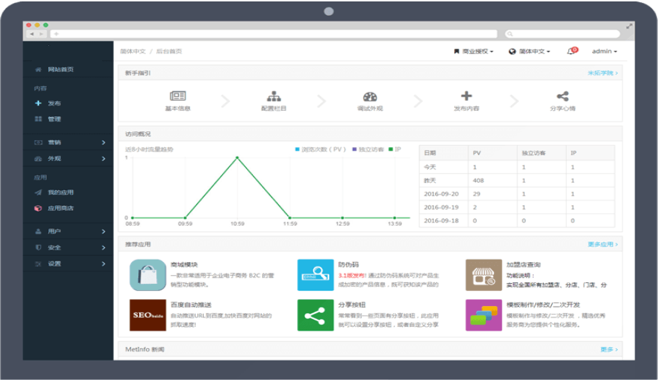The height and width of the screenshot is (382, 658).
Task: Expand the 安全 sidebar menu
Action: click(x=68, y=248)
